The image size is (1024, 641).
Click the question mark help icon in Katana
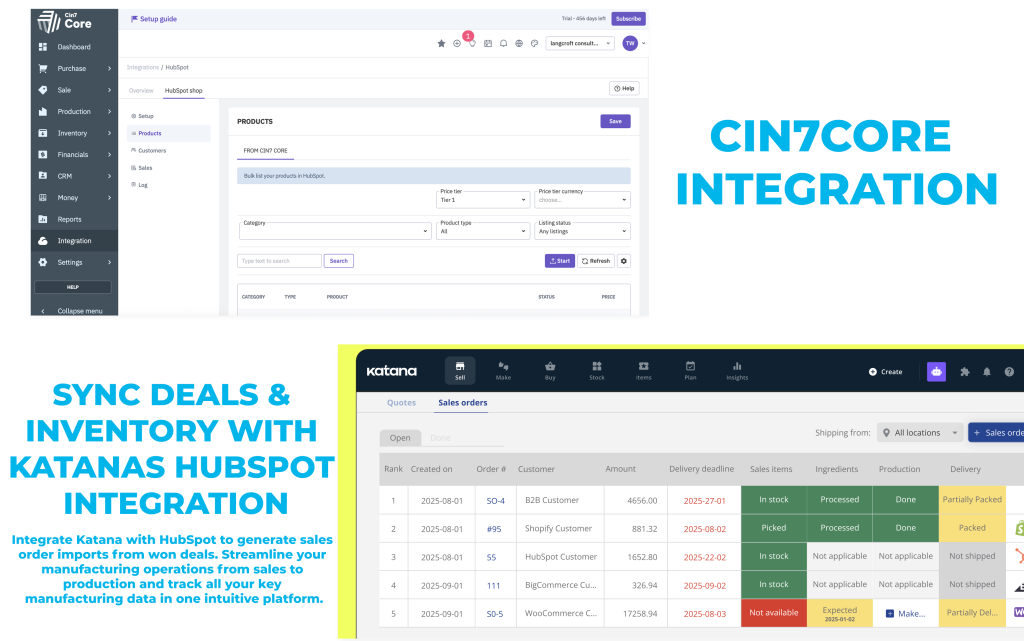coord(1009,372)
